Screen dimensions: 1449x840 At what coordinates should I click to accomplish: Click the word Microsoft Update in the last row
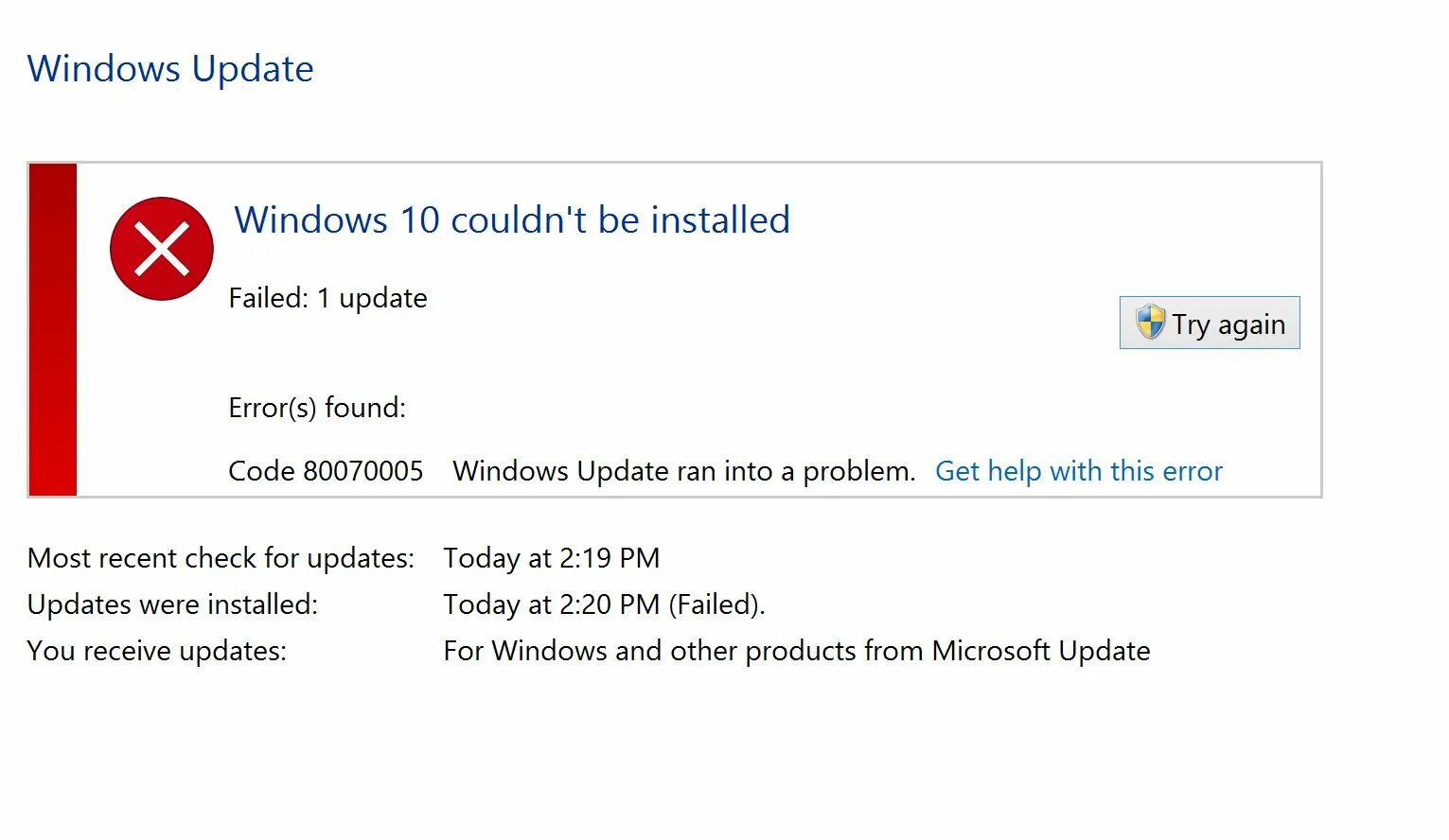click(x=1040, y=651)
